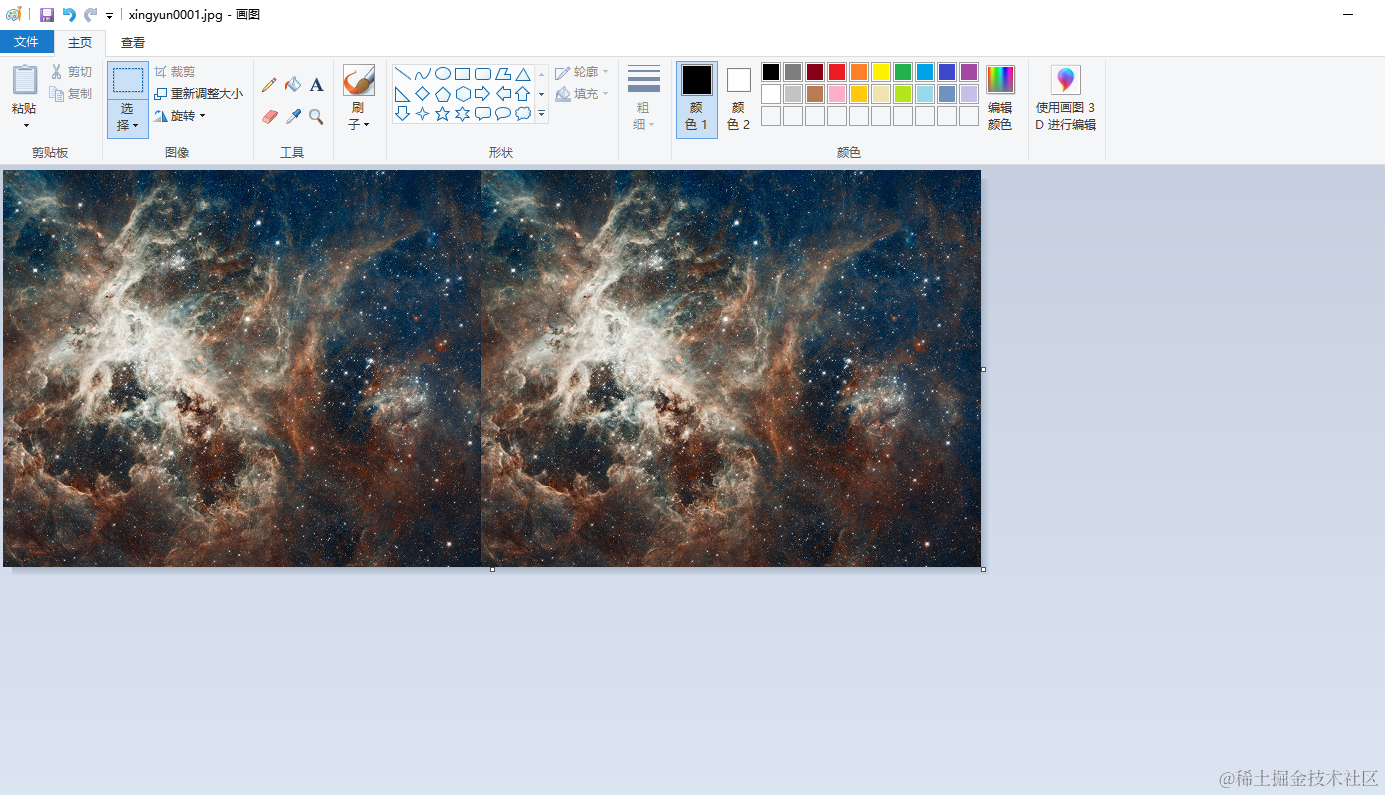This screenshot has height=795, width=1385.
Task: Open the 文件 (File) menu tab
Action: coord(27,42)
